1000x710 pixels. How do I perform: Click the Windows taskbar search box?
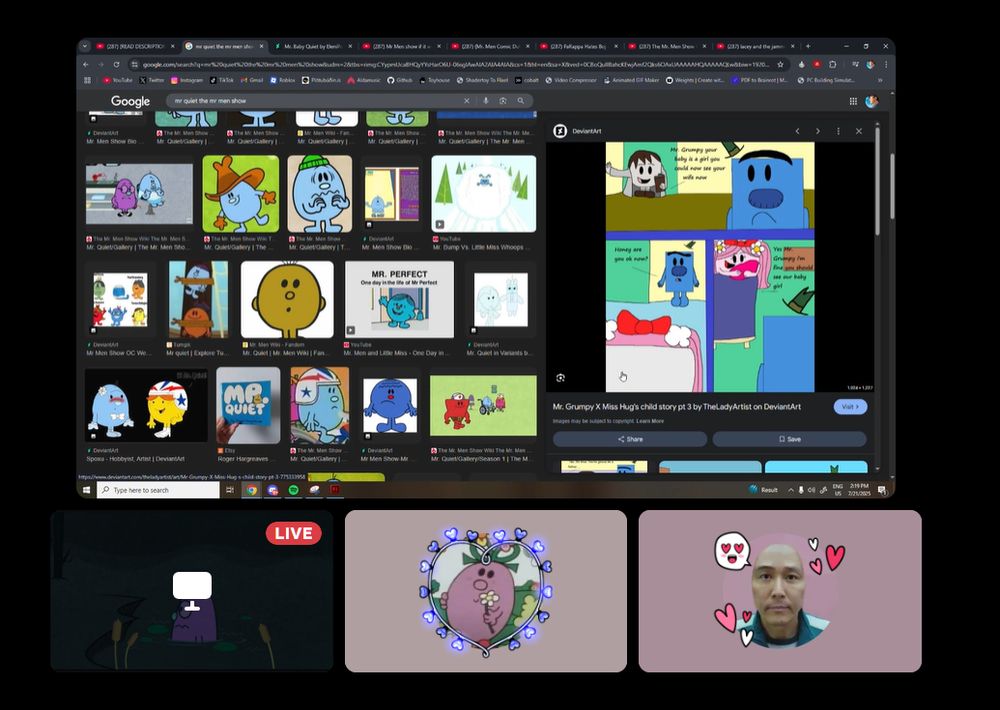158,490
